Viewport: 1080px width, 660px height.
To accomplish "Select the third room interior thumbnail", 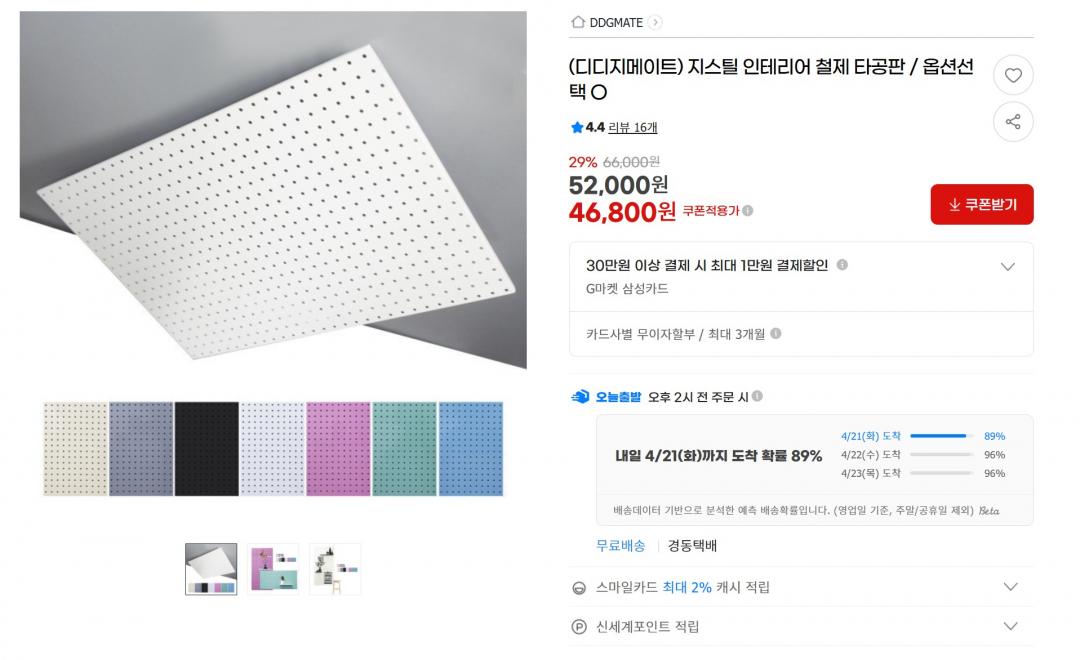I will point(335,569).
